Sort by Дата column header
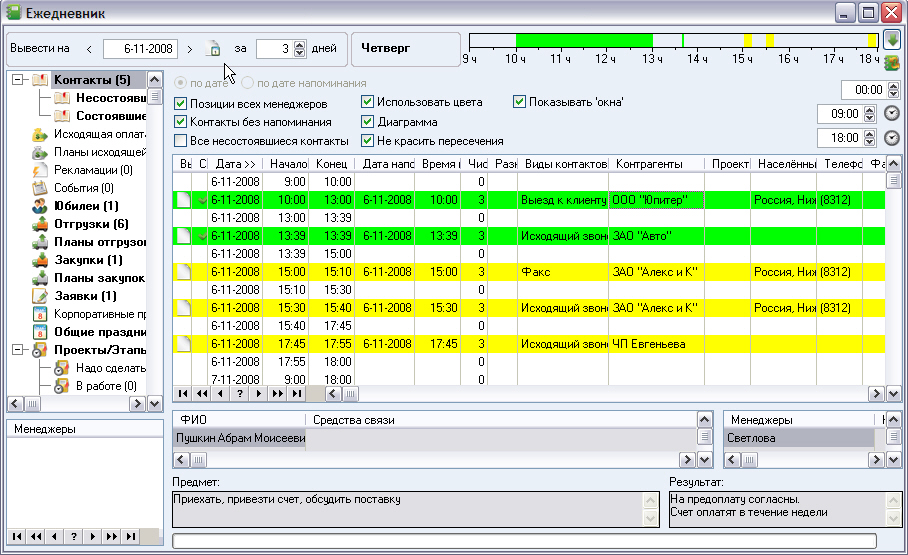This screenshot has height=555, width=908. [235, 164]
